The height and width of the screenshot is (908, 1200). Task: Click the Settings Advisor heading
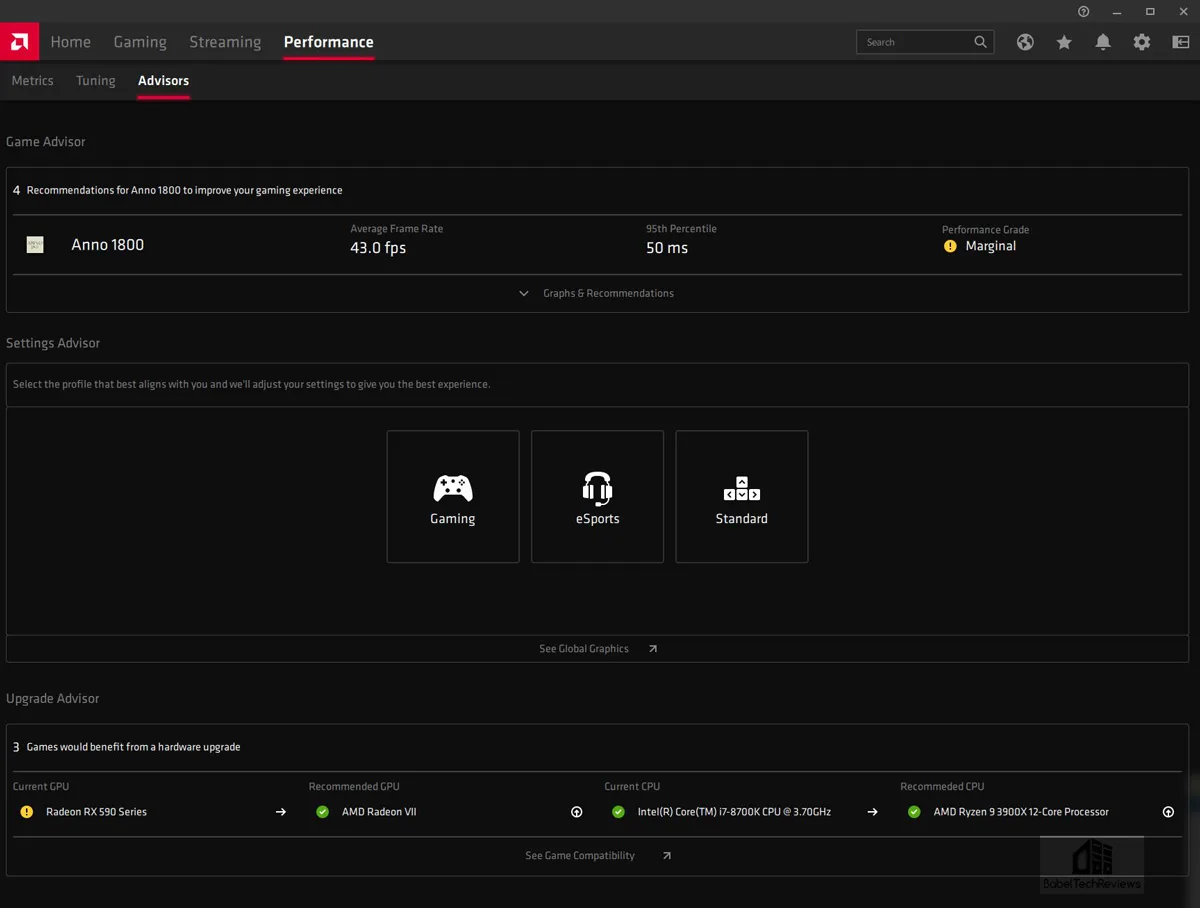point(53,343)
